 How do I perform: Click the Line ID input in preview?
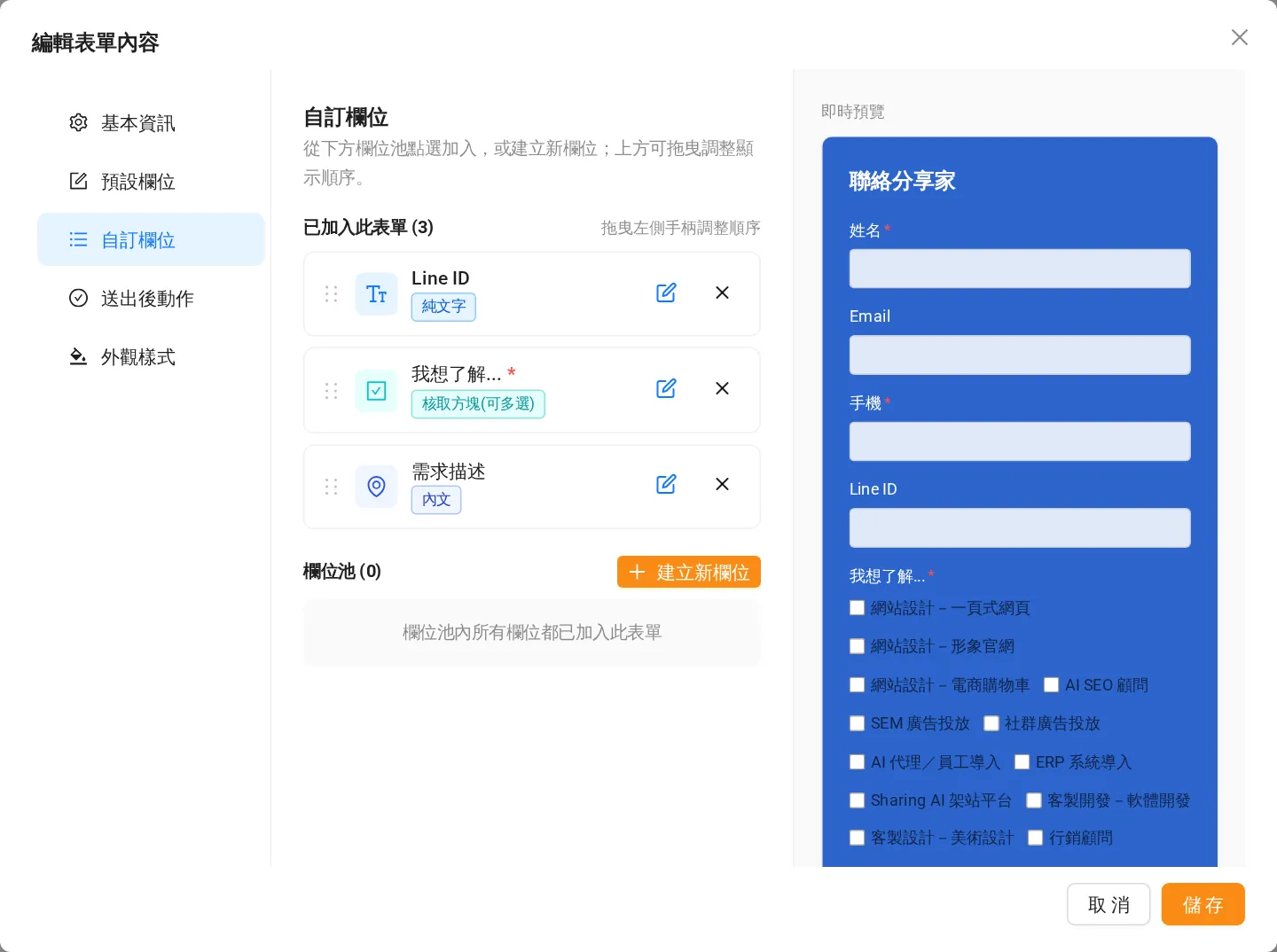coord(1020,527)
